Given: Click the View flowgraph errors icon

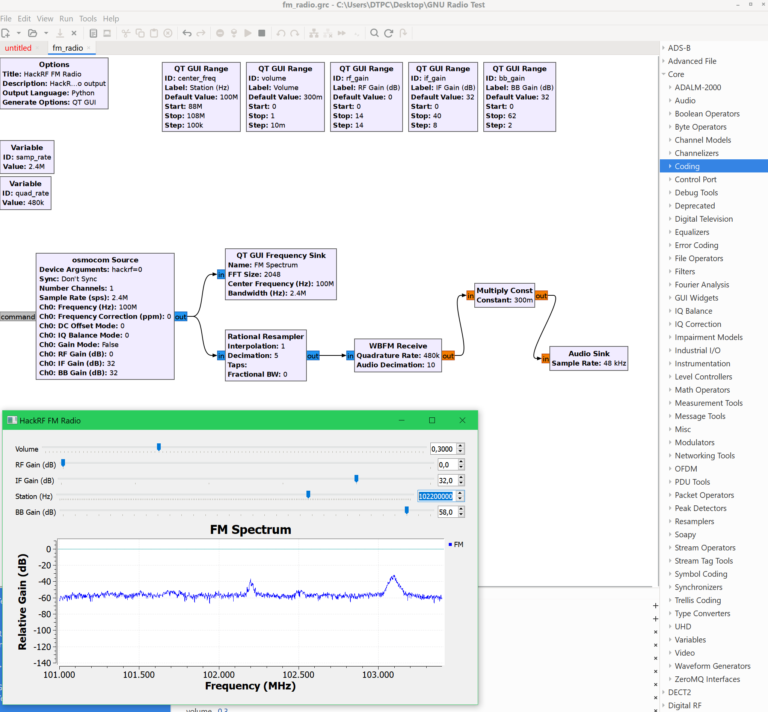Looking at the screenshot, I should coord(220,33).
